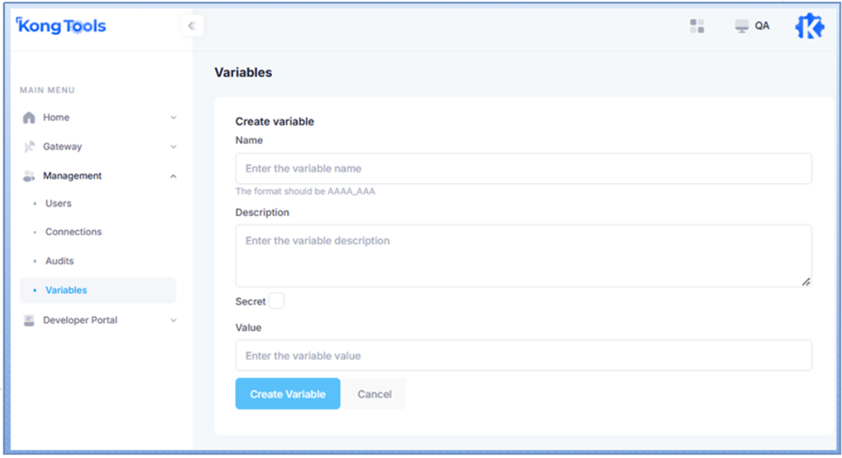The width and height of the screenshot is (842, 458).
Task: Click the Developer Portal icon
Action: tap(29, 321)
